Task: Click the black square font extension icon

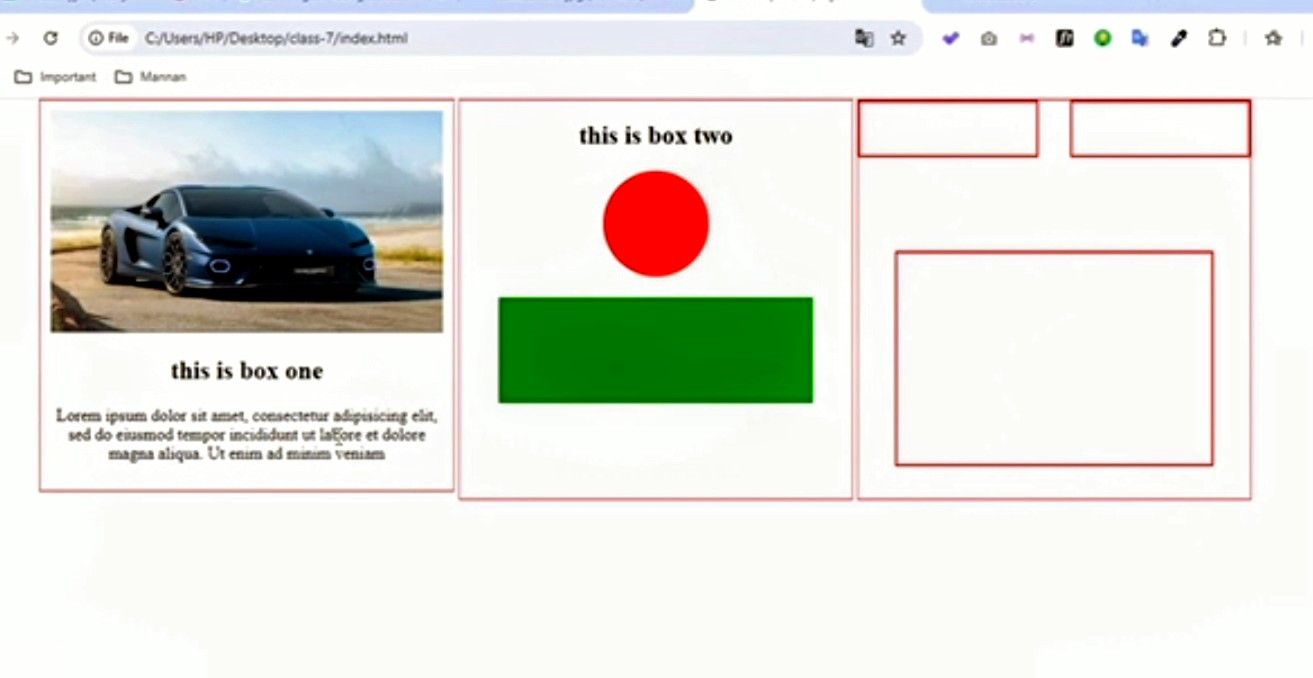Action: 1064,38
